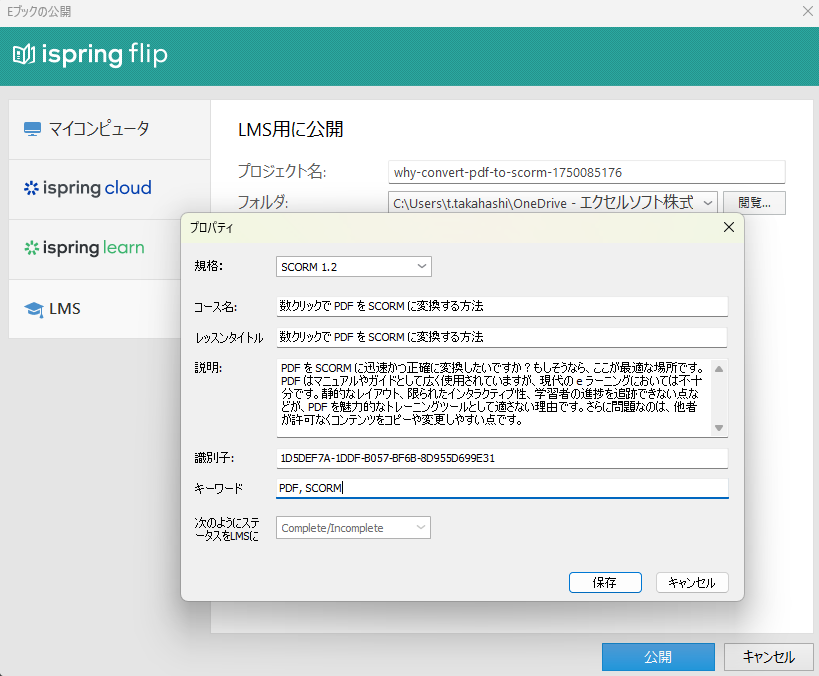The image size is (819, 676).
Task: Click the 保存 button
Action: pyautogui.click(x=605, y=582)
